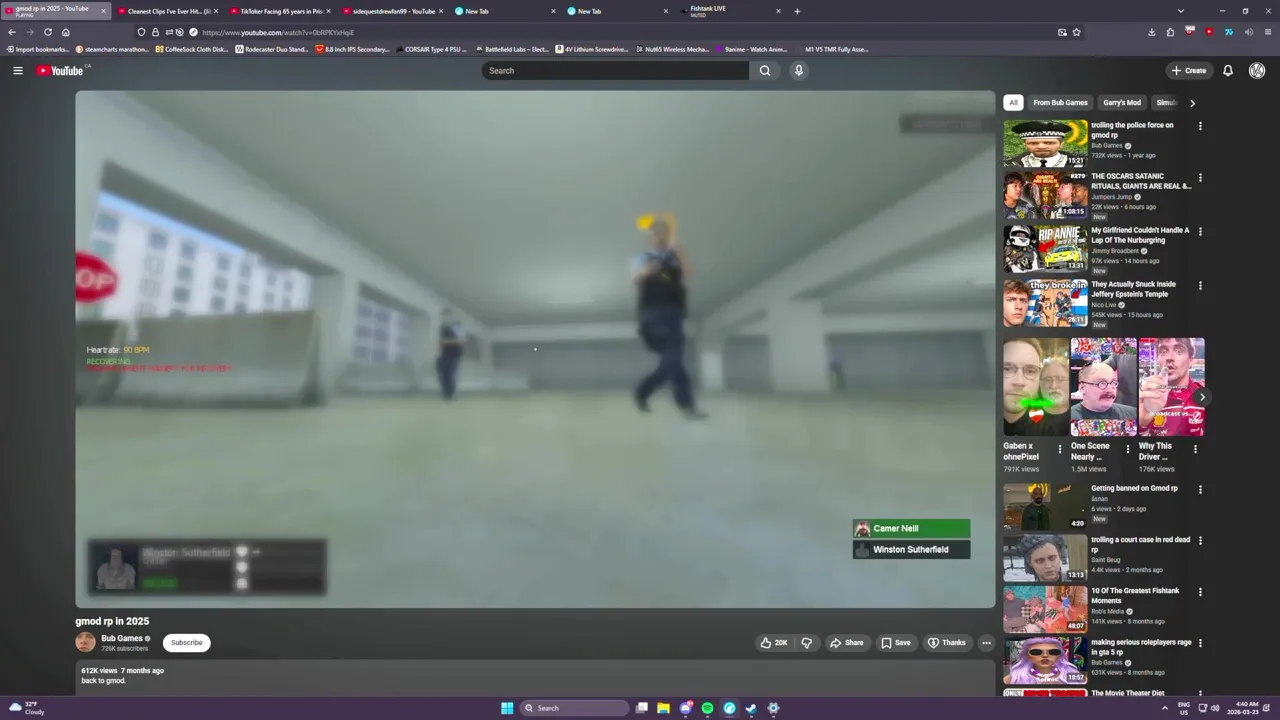The width and height of the screenshot is (1280, 720).
Task: Start voice search with the microphone icon
Action: point(798,70)
